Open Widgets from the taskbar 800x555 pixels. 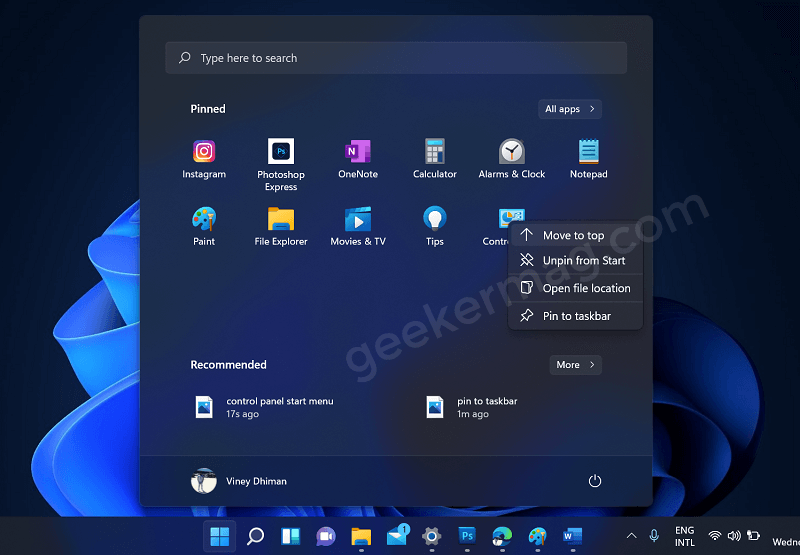290,536
